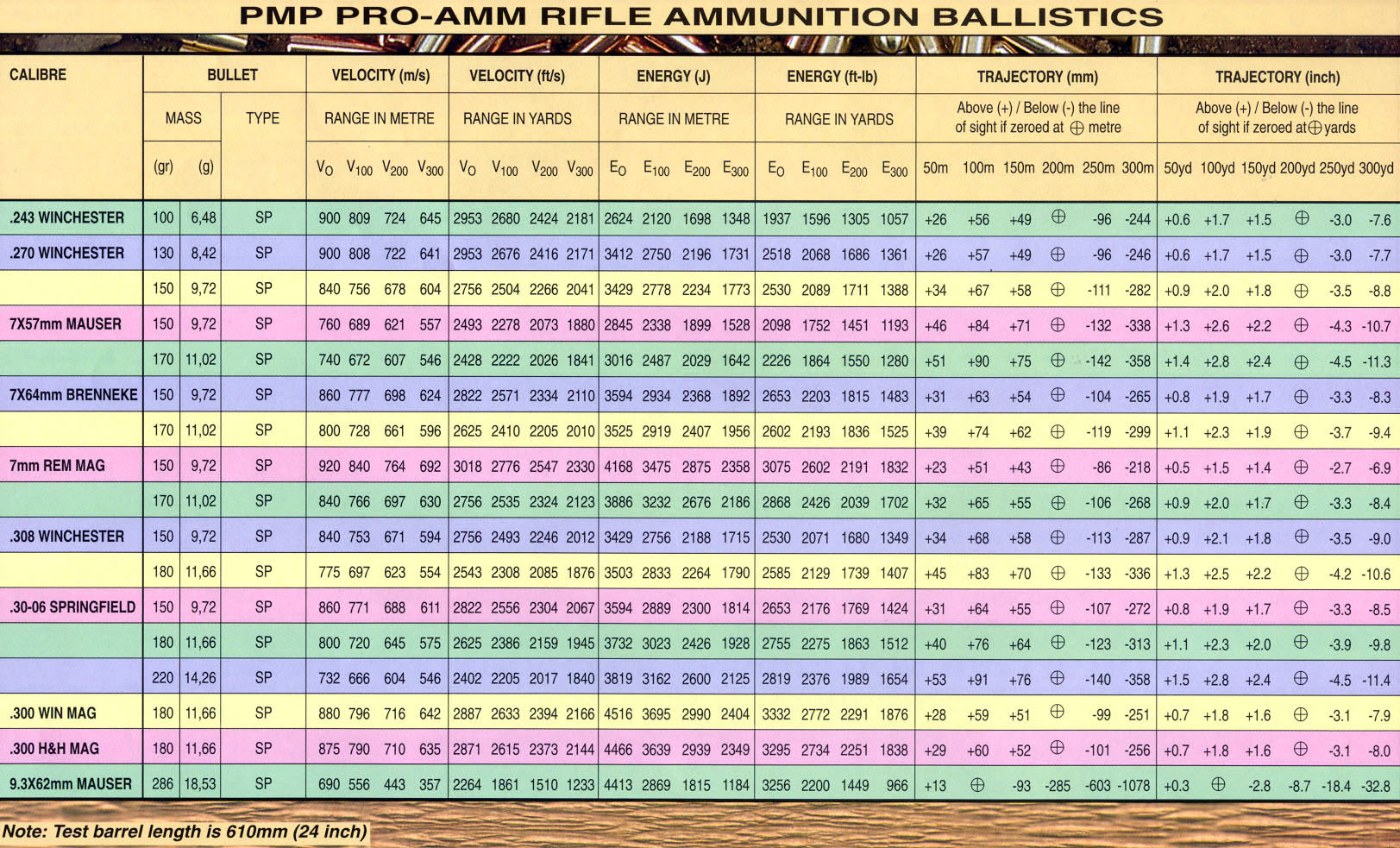Click the zero symbol in the Trajectory (inch) header

pos(1315,128)
